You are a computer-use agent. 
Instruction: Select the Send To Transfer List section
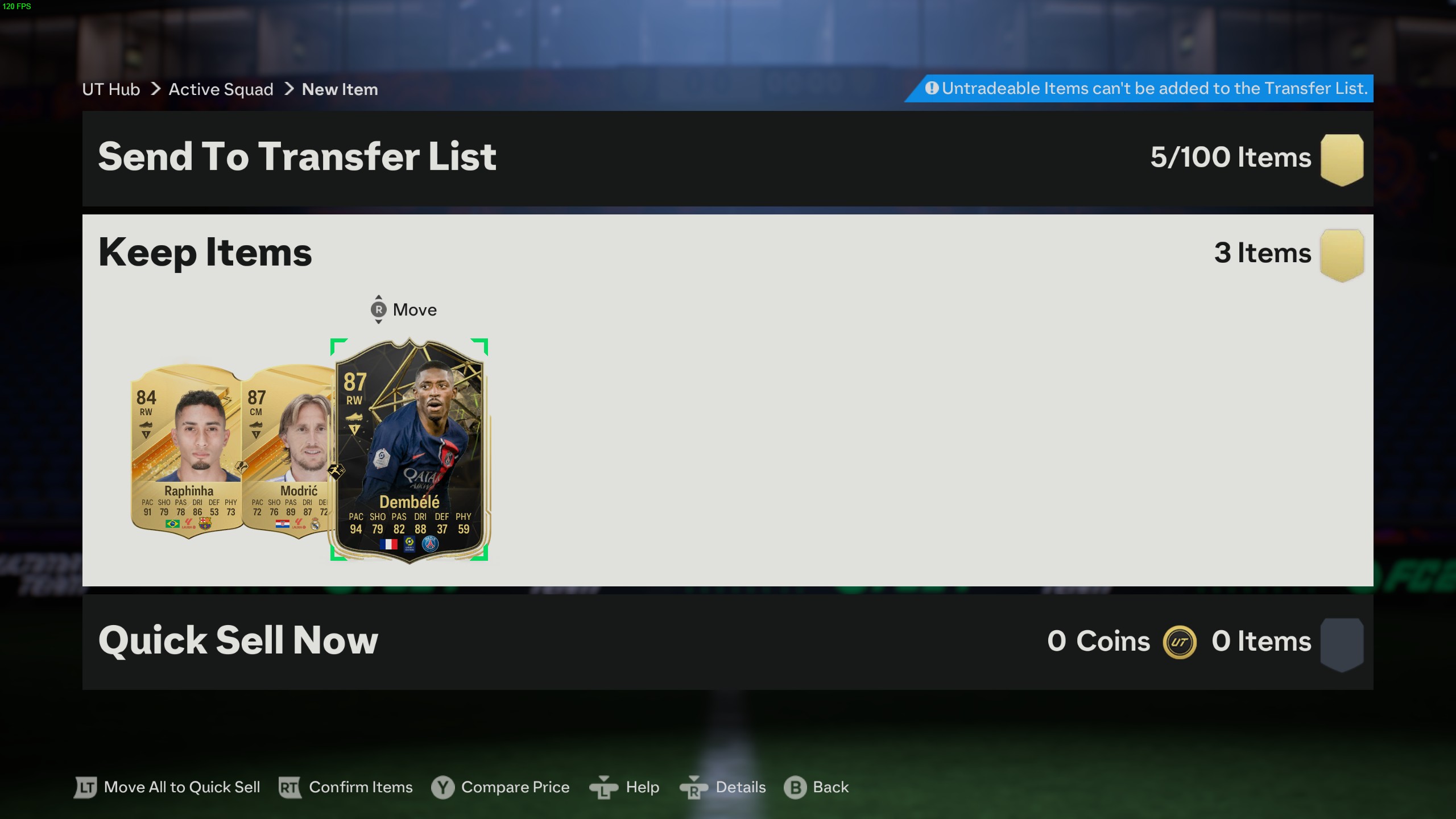tap(727, 159)
